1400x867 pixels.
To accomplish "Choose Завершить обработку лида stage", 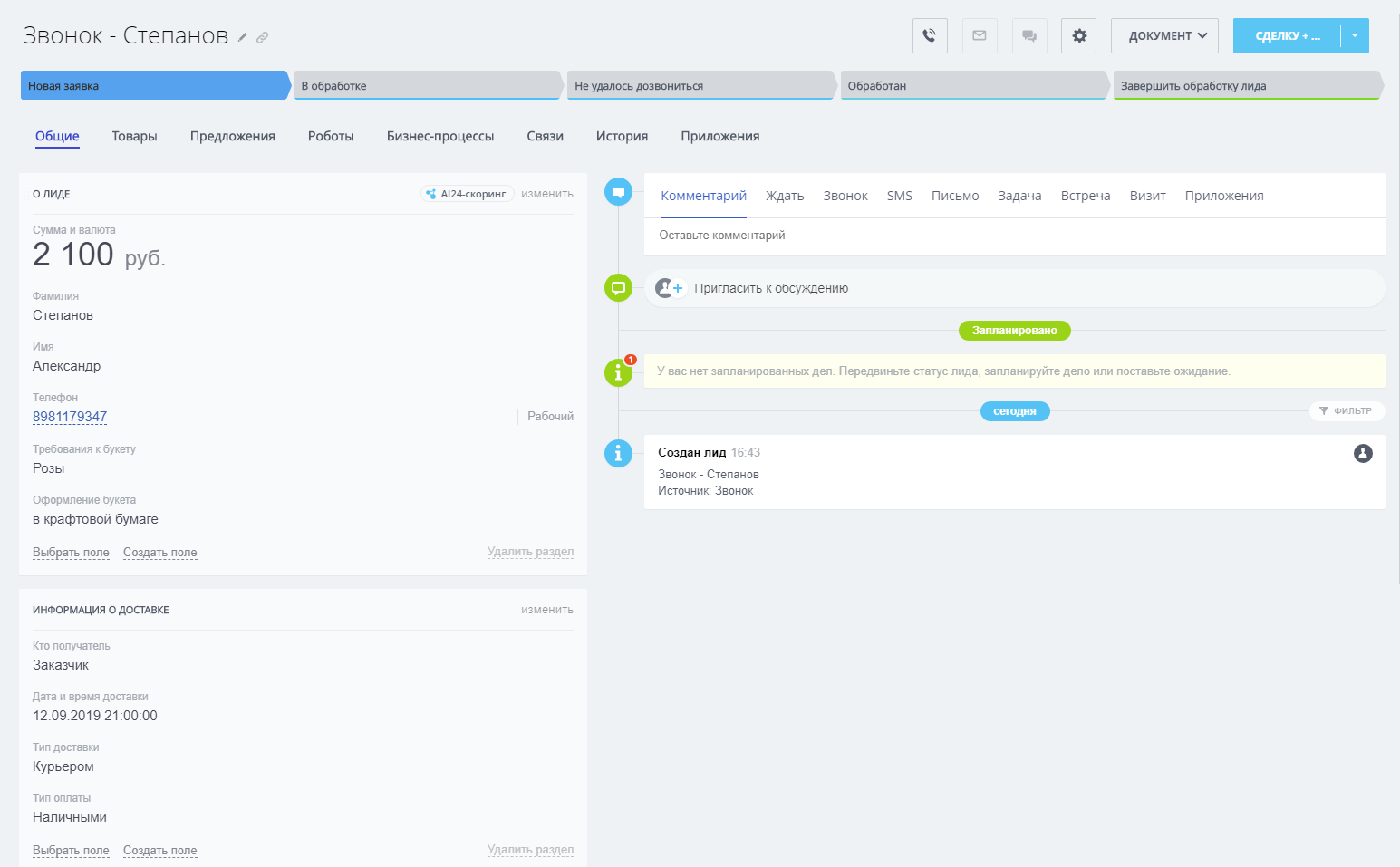I will pos(1246,86).
